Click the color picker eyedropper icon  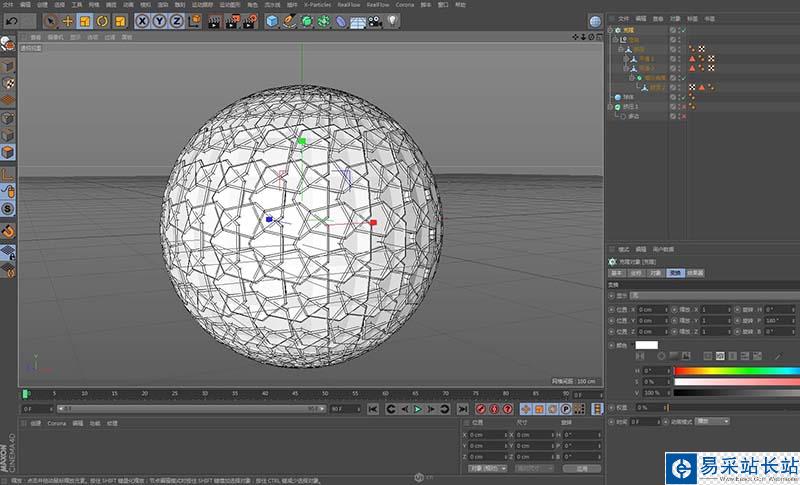[778, 356]
